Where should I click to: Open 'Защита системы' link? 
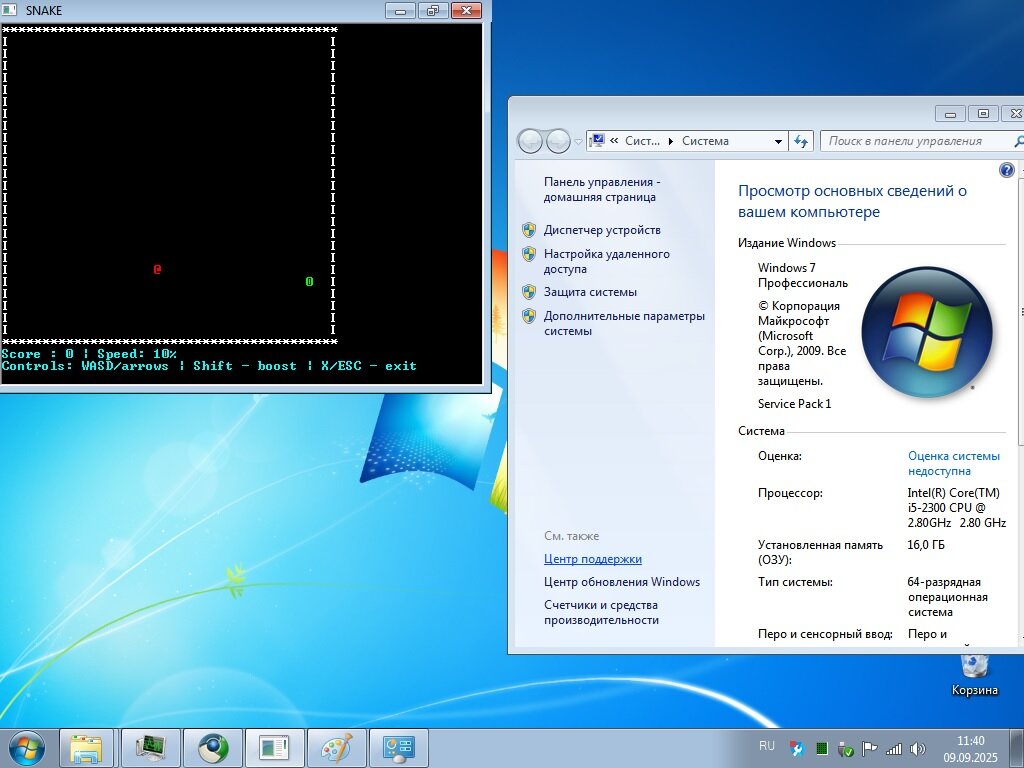590,292
